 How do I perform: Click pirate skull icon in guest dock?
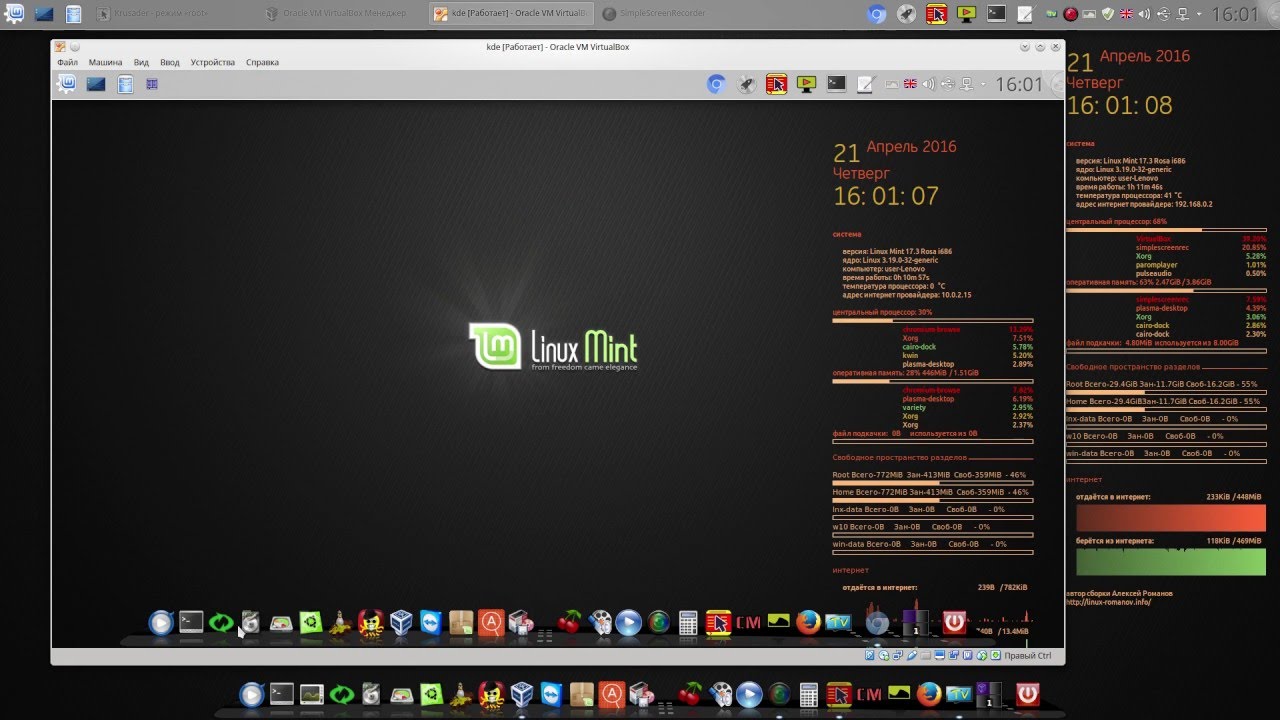pos(371,622)
